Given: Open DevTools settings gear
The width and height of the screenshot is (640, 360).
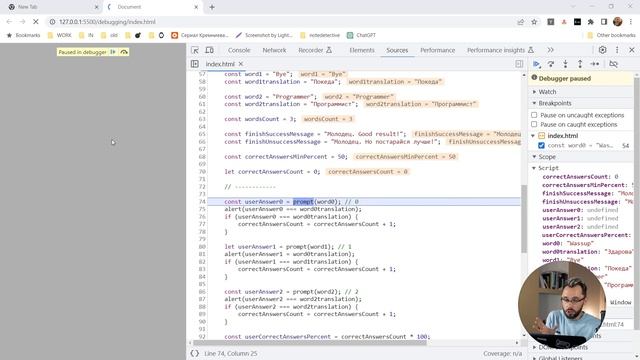Looking at the screenshot, I should (x=602, y=50).
